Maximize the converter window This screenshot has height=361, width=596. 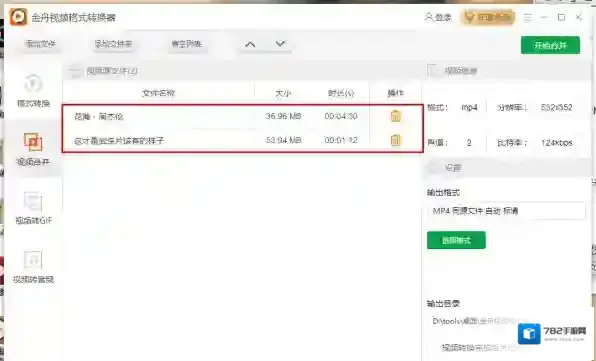click(561, 17)
